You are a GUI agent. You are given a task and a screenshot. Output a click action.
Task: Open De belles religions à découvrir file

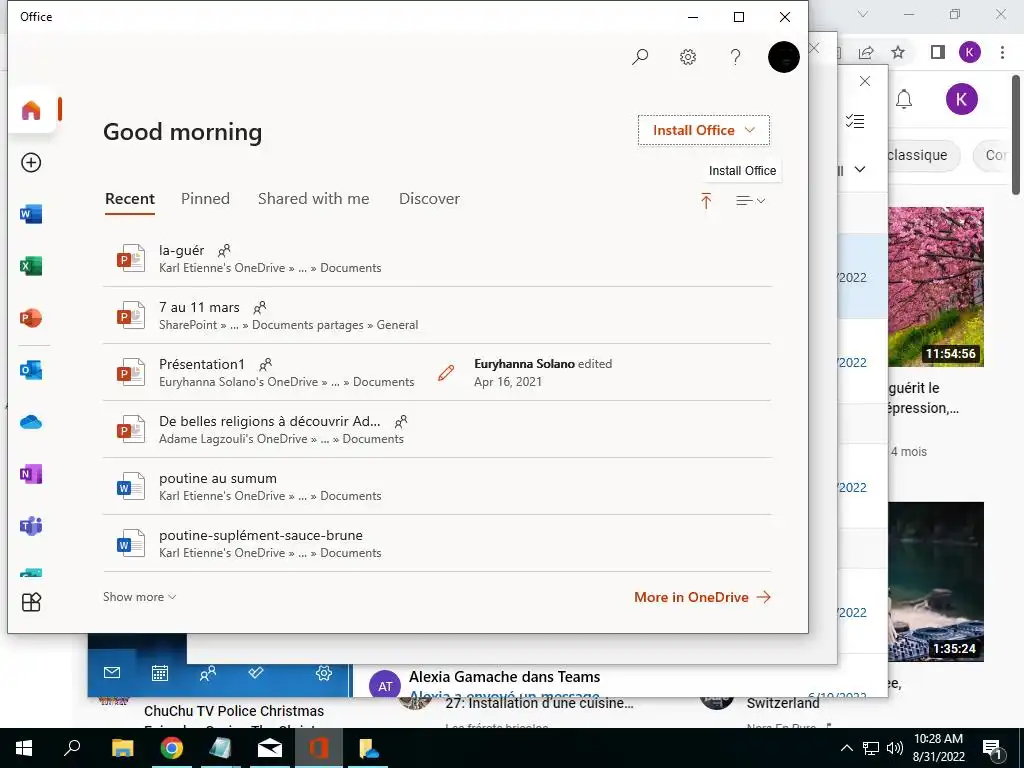(437, 429)
